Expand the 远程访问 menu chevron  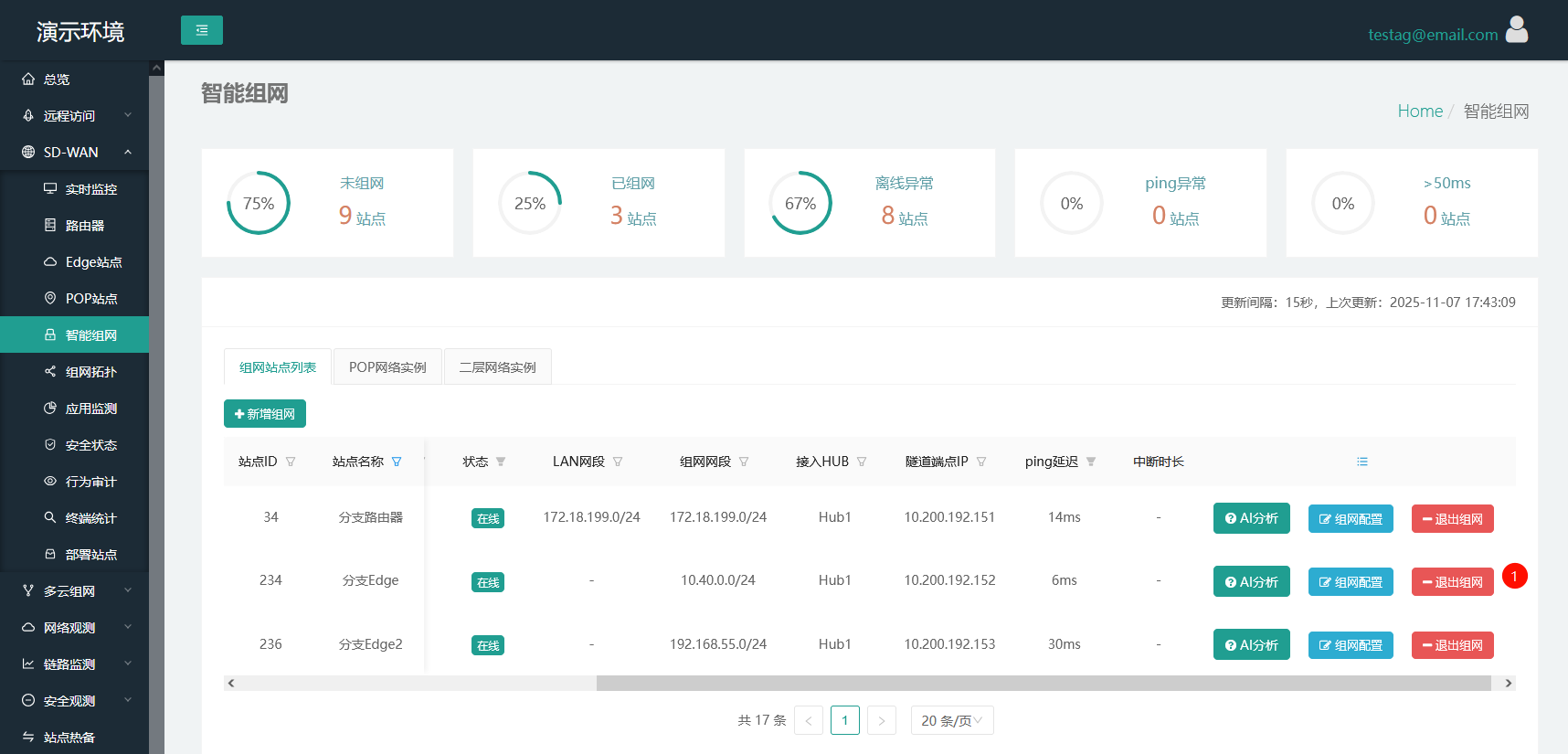click(x=128, y=115)
